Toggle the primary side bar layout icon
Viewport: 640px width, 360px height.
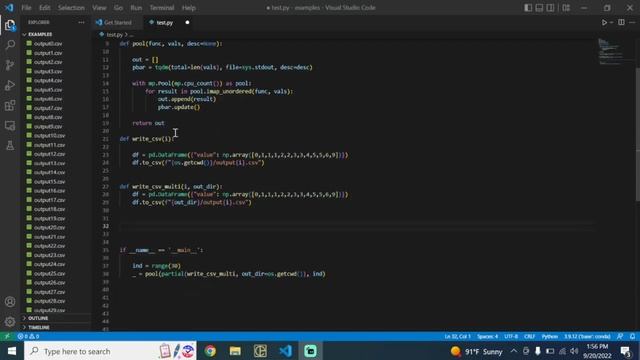tap(528, 8)
